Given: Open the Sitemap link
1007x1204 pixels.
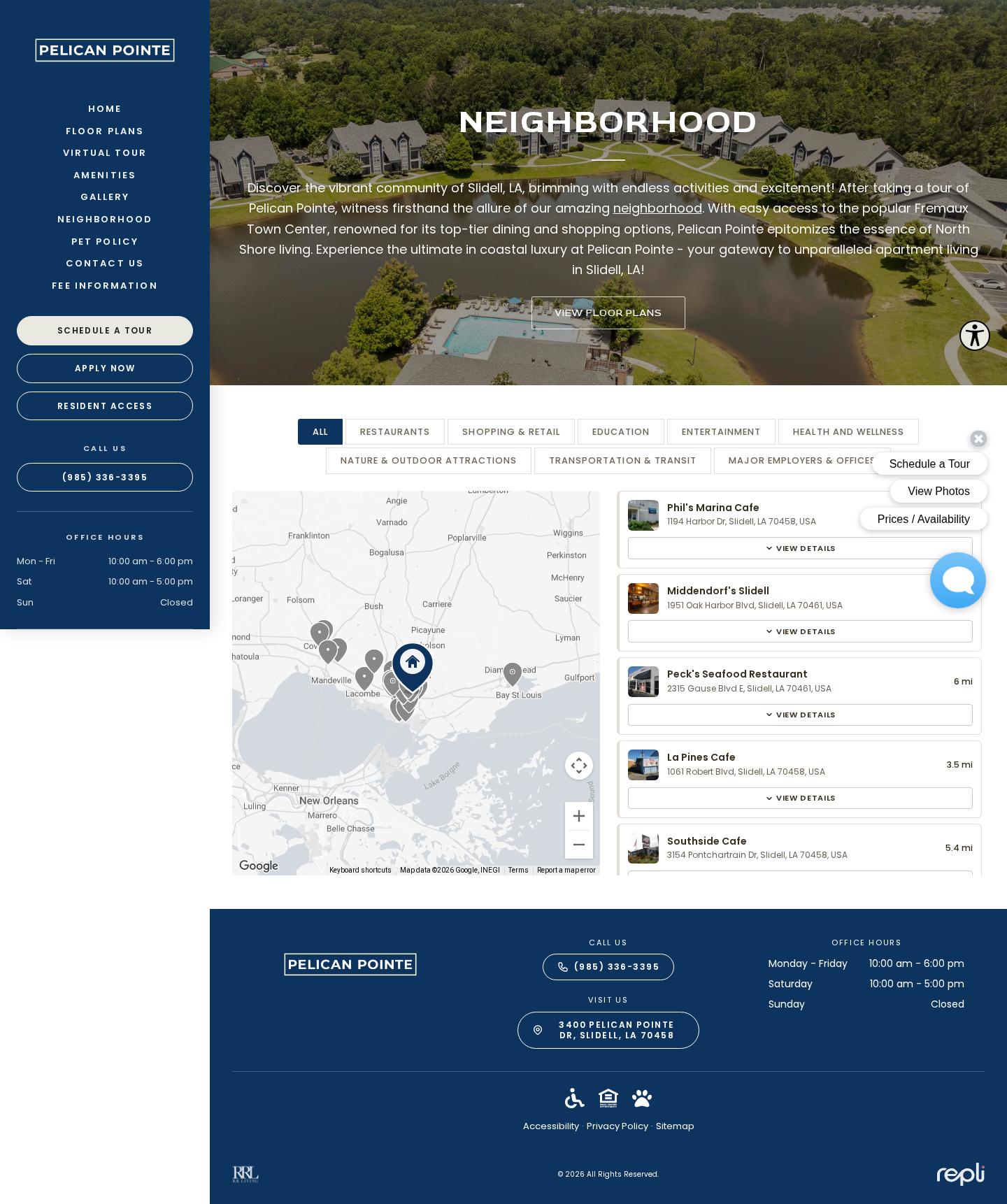Looking at the screenshot, I should coord(675,1126).
